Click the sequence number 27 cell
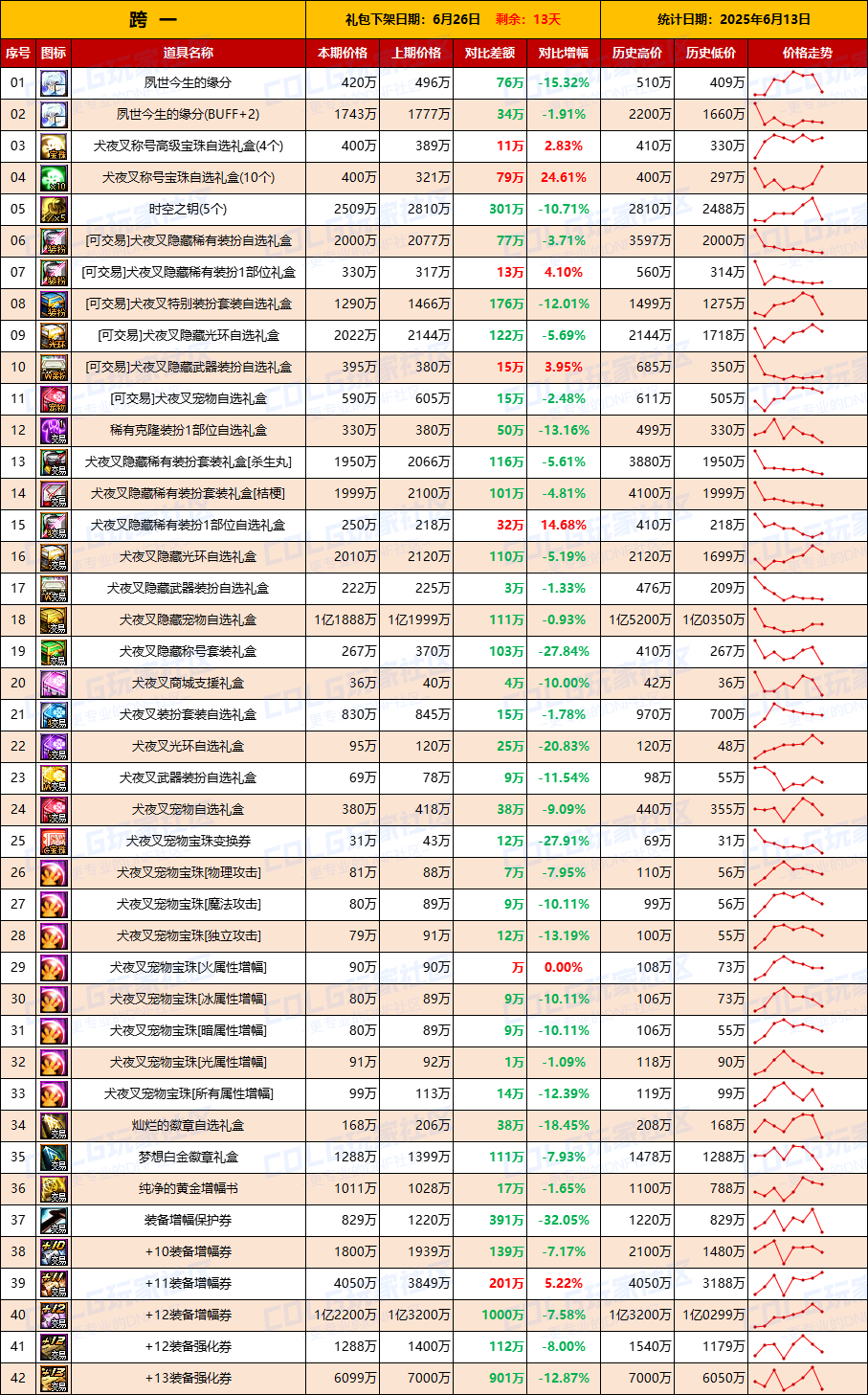 [18, 904]
